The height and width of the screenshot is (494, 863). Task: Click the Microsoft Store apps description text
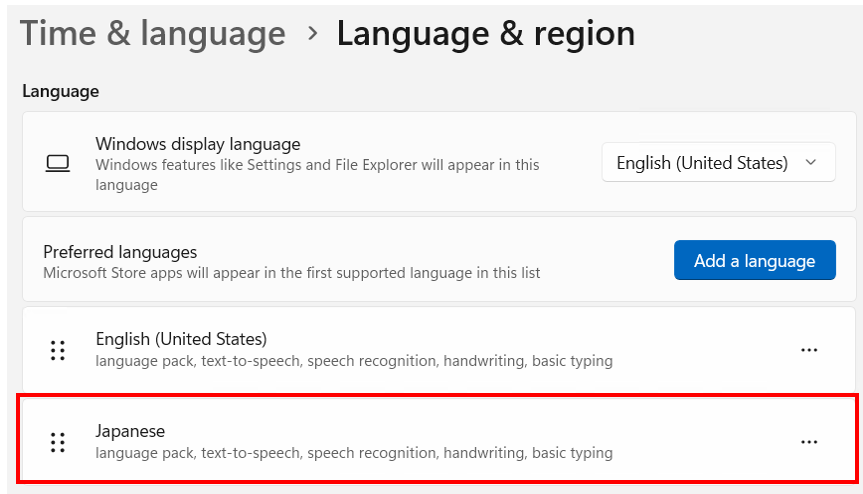292,272
